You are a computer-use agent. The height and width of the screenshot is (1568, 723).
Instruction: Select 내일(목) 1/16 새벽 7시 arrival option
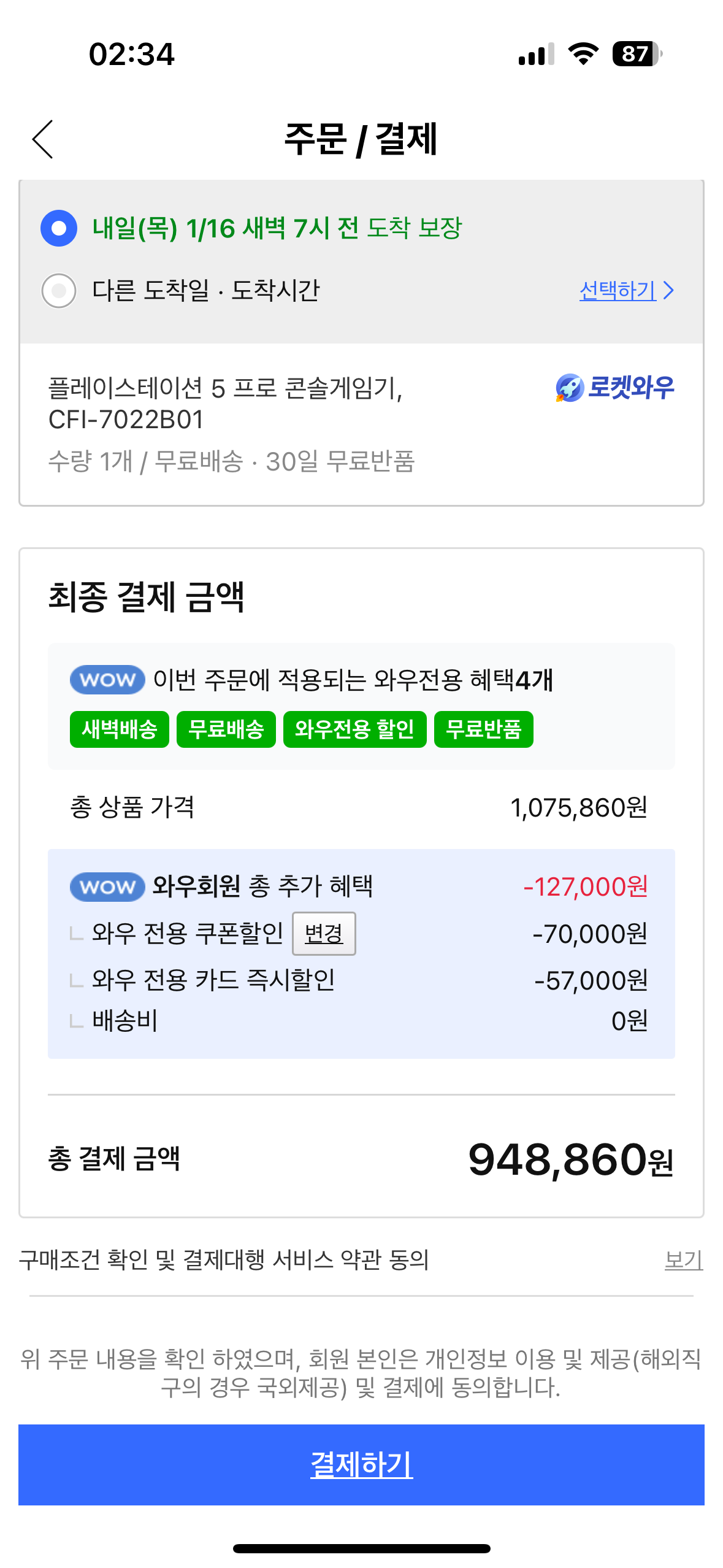[x=59, y=228]
